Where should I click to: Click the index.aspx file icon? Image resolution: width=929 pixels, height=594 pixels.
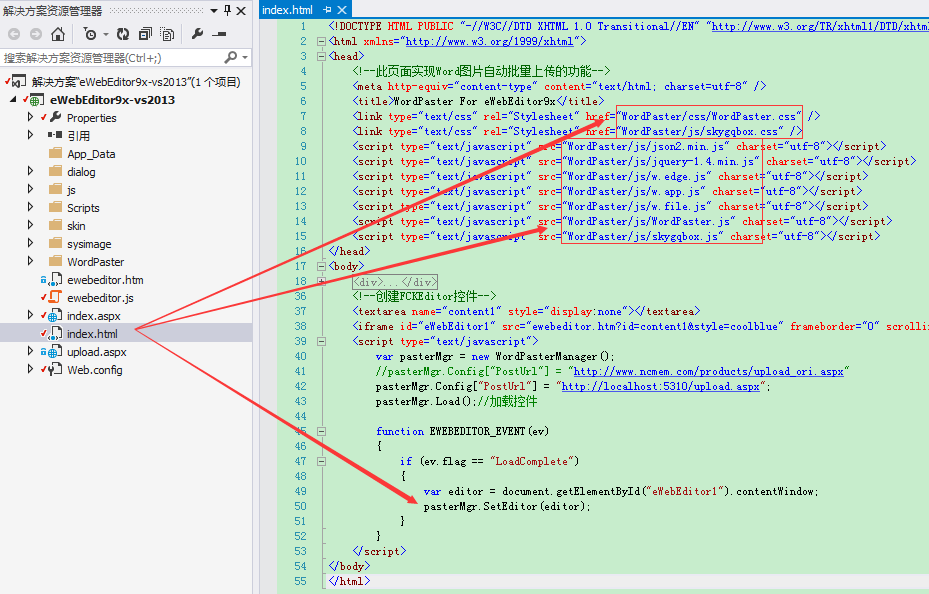pos(55,315)
